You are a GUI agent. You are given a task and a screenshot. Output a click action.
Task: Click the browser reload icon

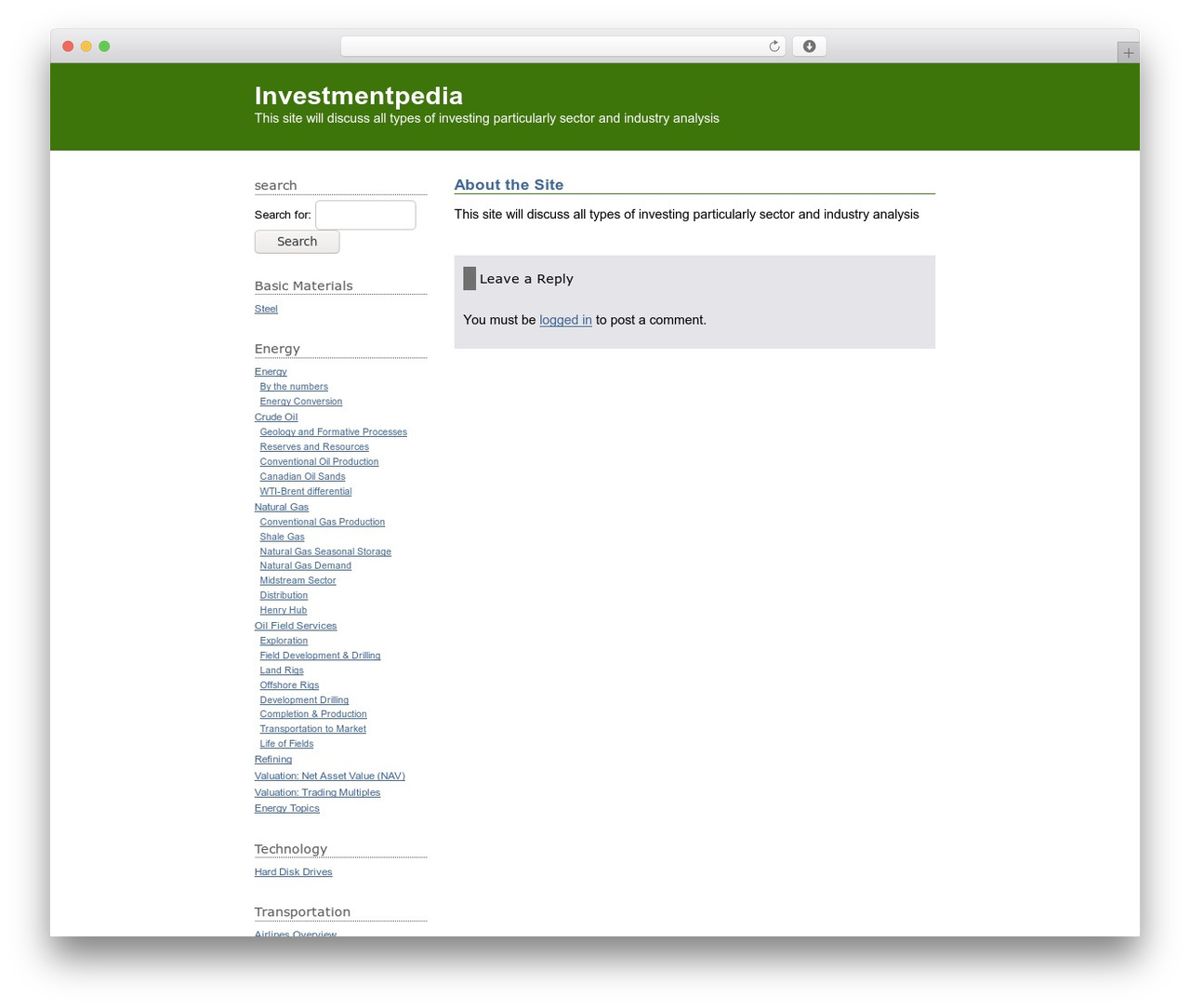[773, 46]
